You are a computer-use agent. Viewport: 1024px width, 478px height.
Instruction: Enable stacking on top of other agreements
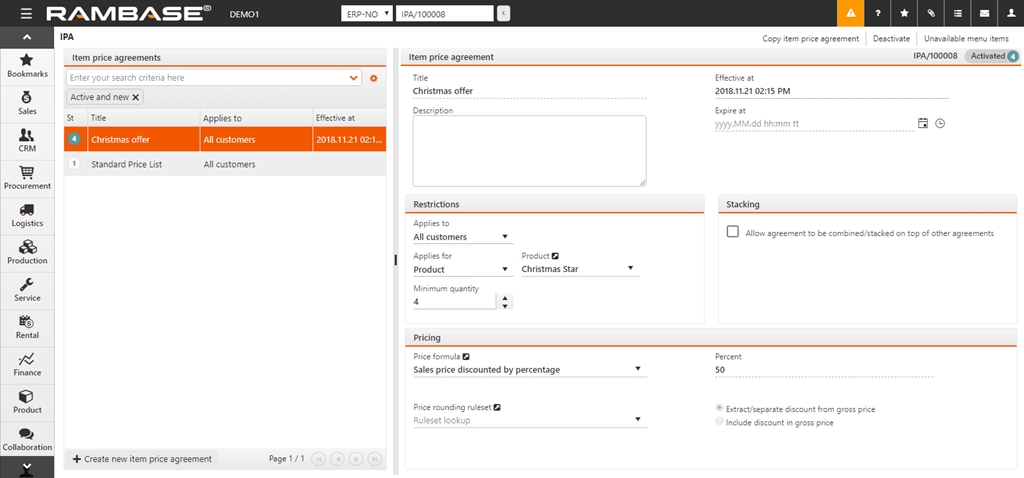tap(733, 232)
